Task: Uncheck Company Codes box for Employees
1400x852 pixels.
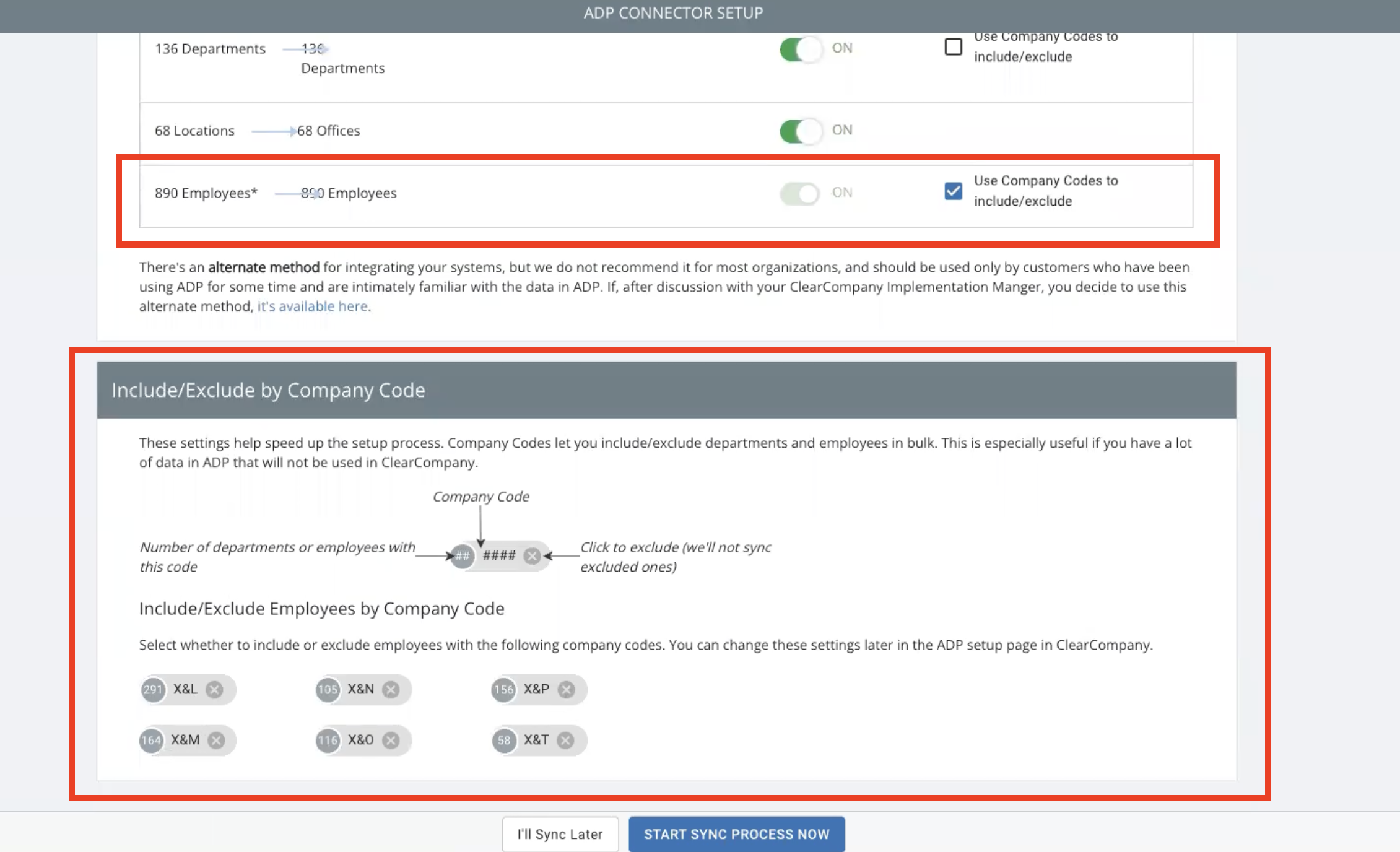Action: coord(954,191)
